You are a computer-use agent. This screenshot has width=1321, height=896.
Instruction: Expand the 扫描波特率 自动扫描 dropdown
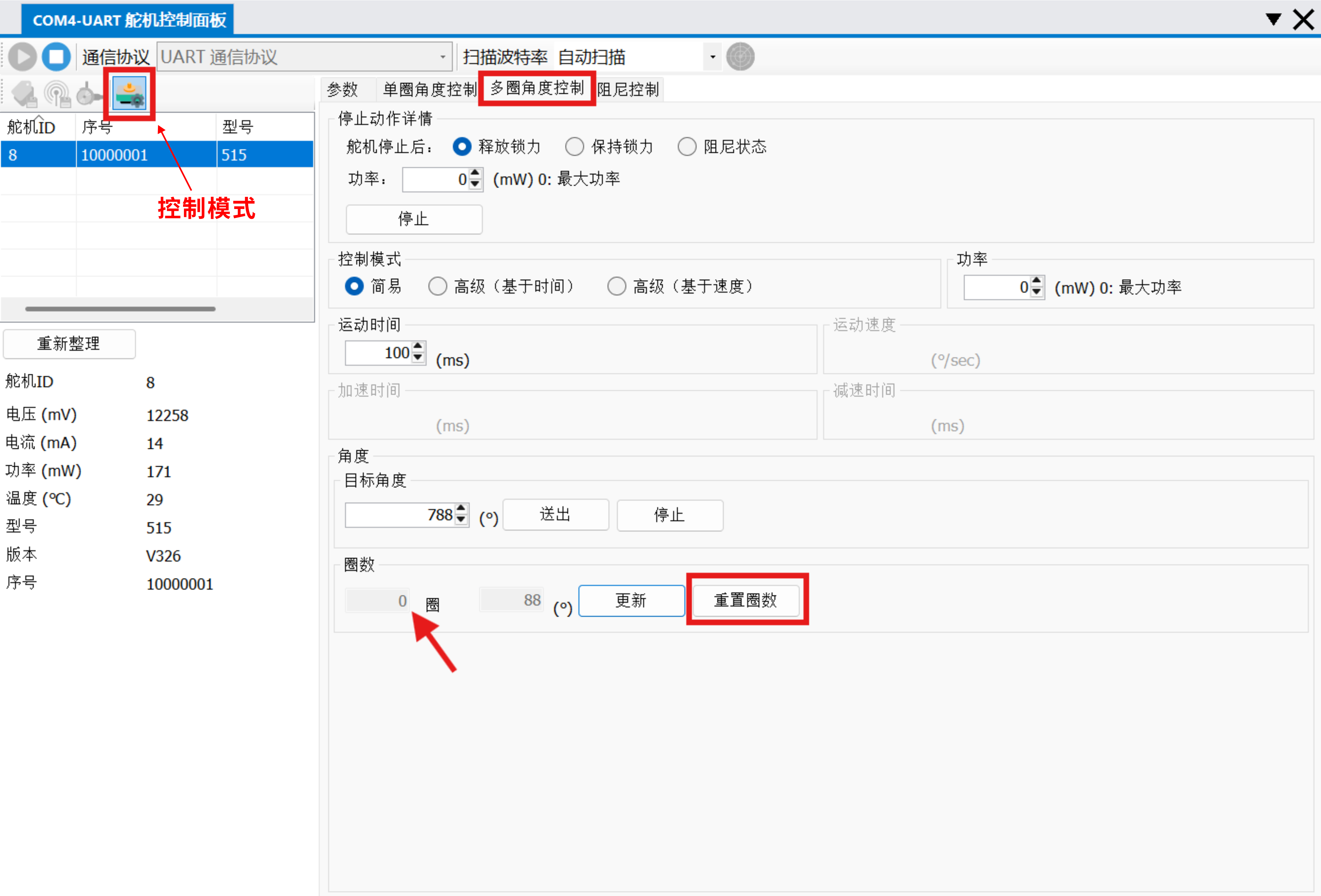(x=712, y=57)
